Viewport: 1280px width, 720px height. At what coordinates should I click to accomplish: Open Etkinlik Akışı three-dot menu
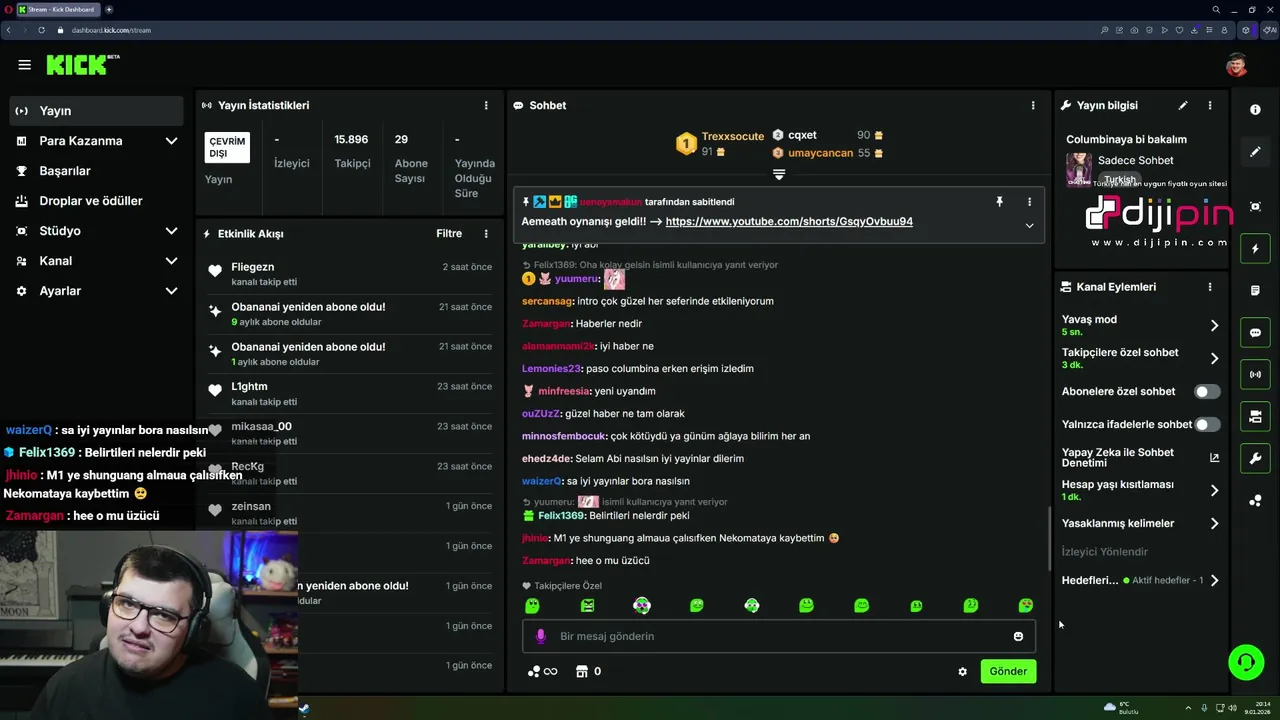pyautogui.click(x=486, y=234)
